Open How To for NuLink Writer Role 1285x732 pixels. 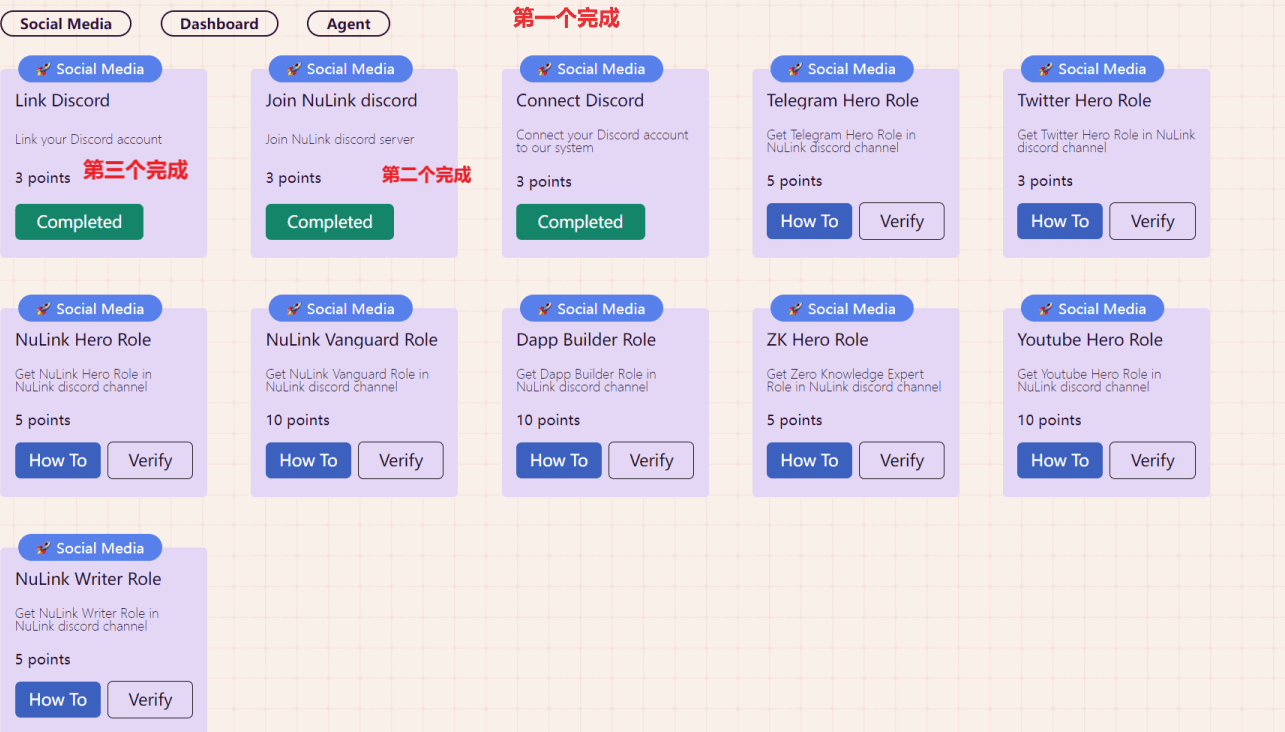58,699
